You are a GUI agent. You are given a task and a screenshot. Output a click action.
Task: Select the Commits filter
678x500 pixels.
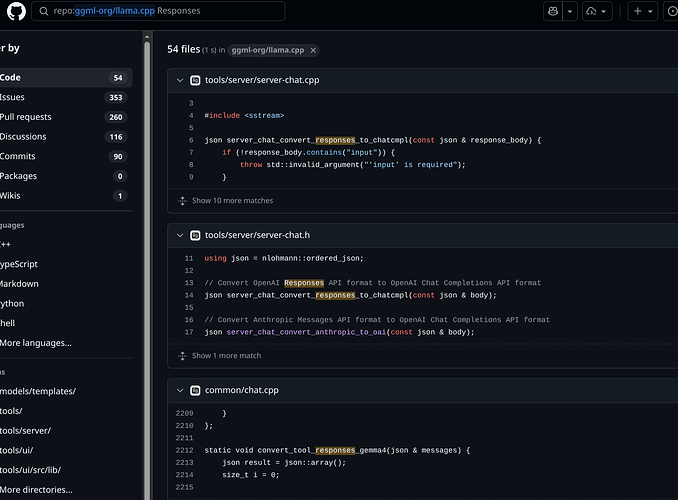tap(65, 156)
